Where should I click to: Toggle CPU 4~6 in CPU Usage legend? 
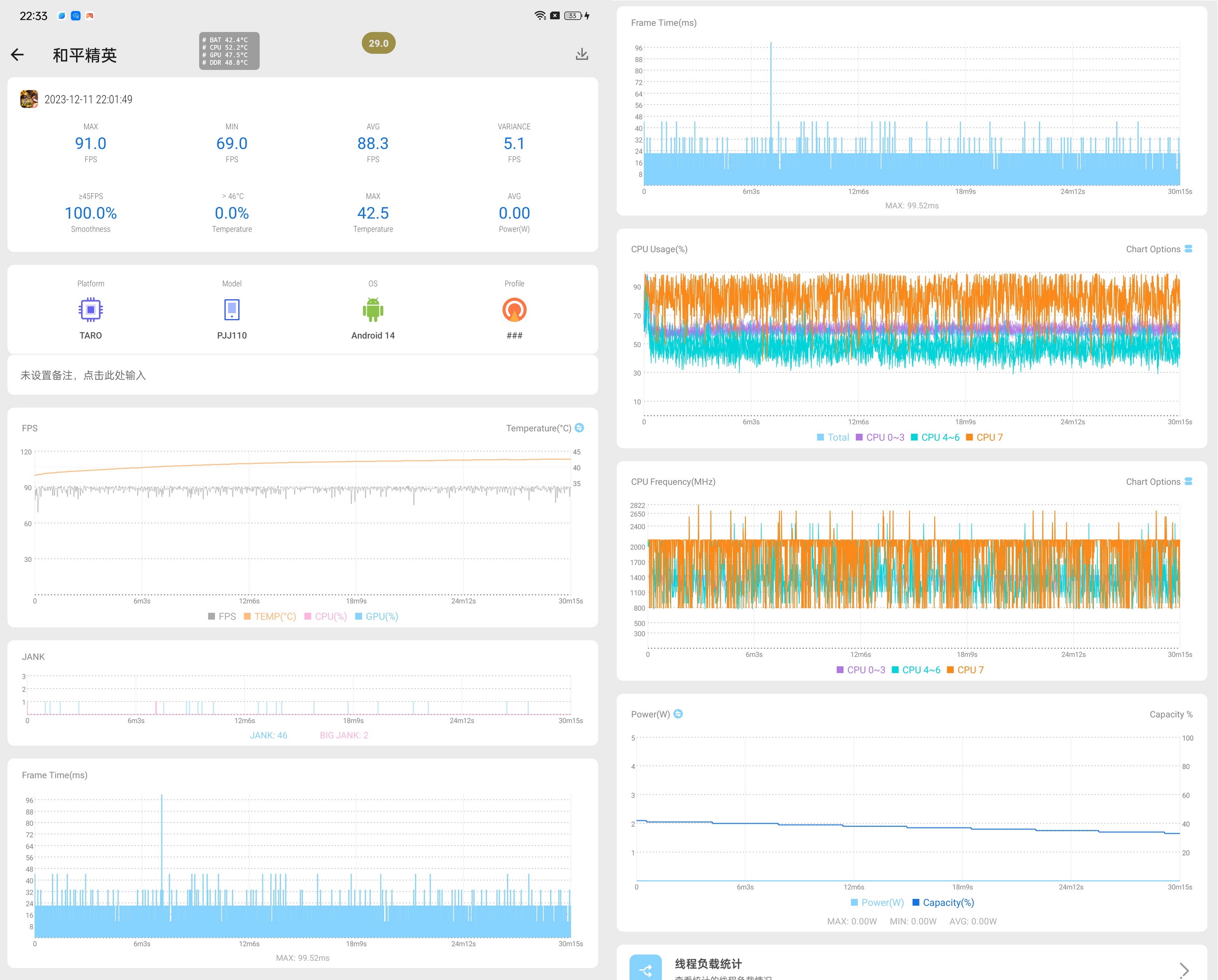click(935, 437)
